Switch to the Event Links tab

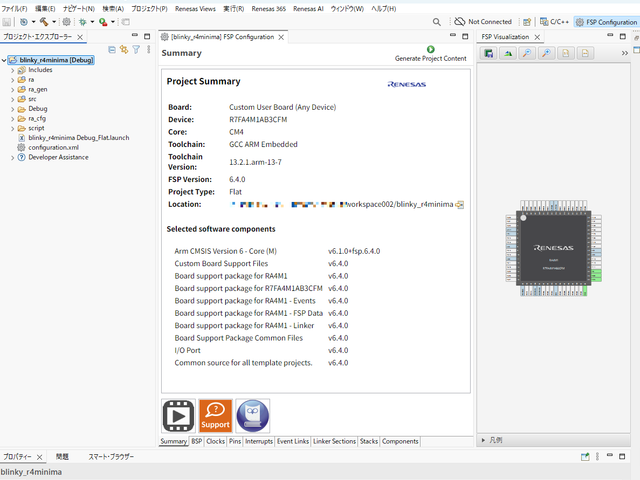click(293, 441)
